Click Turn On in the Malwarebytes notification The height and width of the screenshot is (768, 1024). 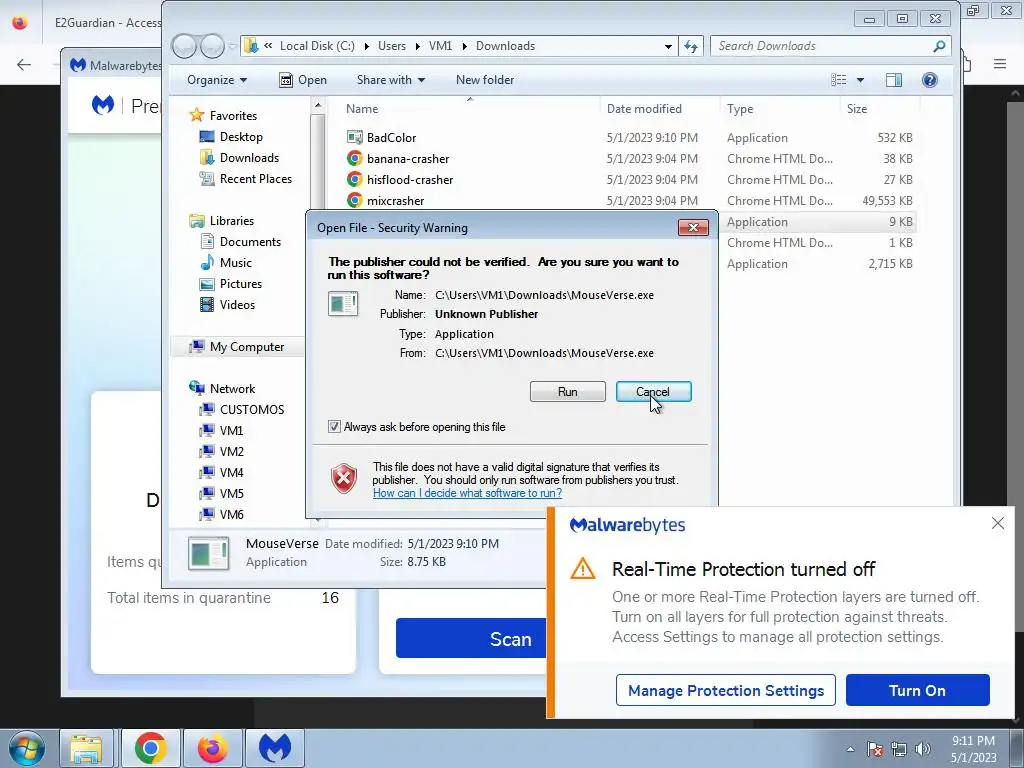[917, 690]
